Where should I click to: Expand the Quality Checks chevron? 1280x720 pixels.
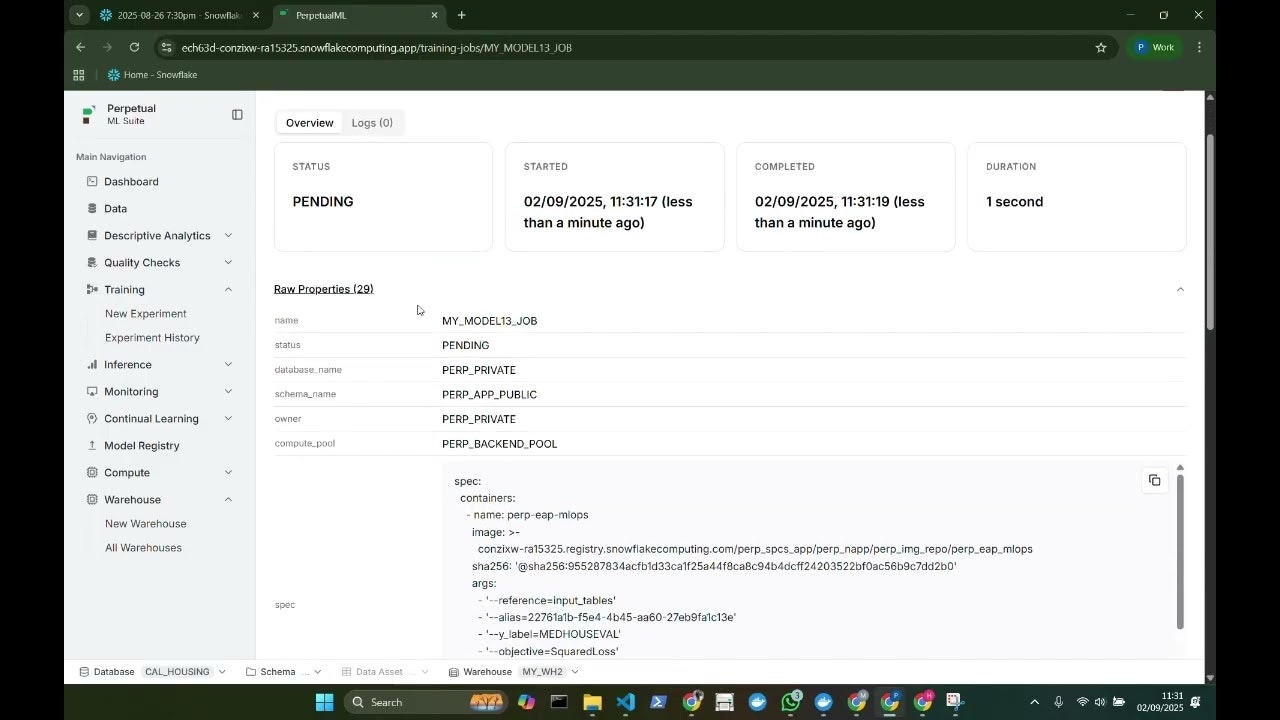point(228,263)
